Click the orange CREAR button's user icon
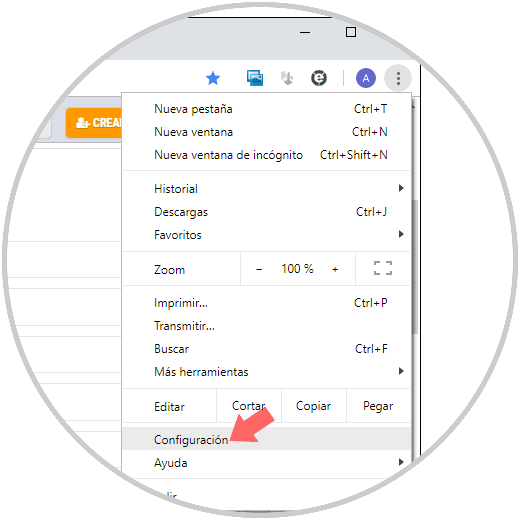Image resolution: width=520 pixels, height=520 pixels. pos(83,123)
